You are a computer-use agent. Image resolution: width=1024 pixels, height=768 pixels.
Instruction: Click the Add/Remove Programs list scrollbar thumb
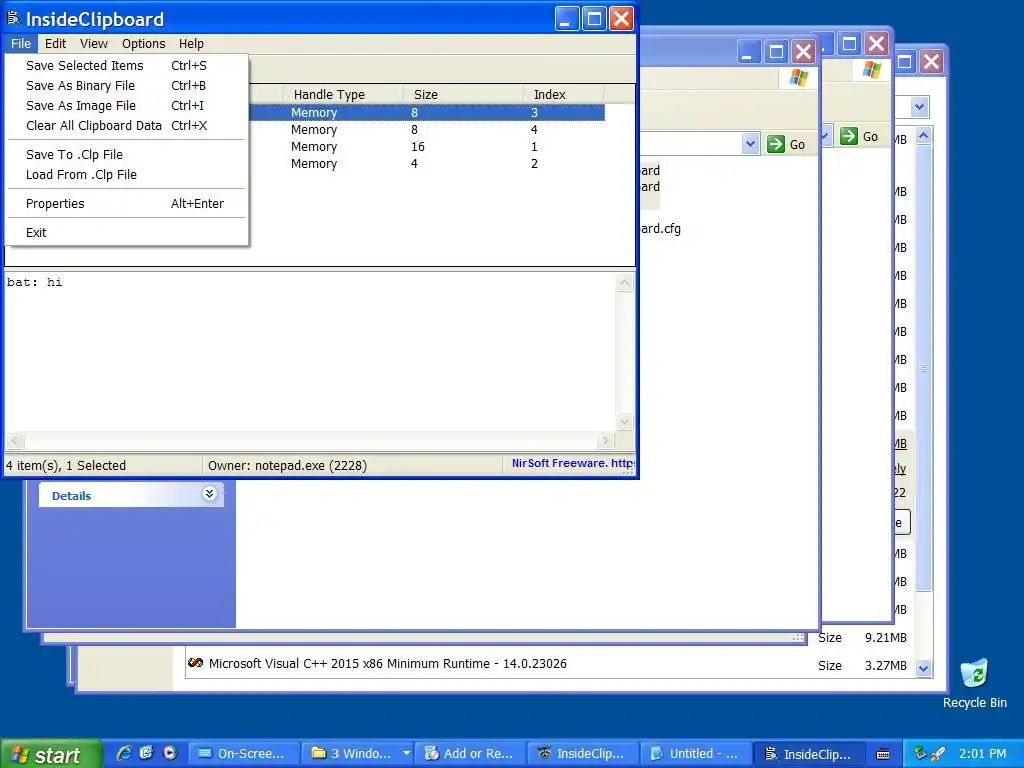click(923, 368)
